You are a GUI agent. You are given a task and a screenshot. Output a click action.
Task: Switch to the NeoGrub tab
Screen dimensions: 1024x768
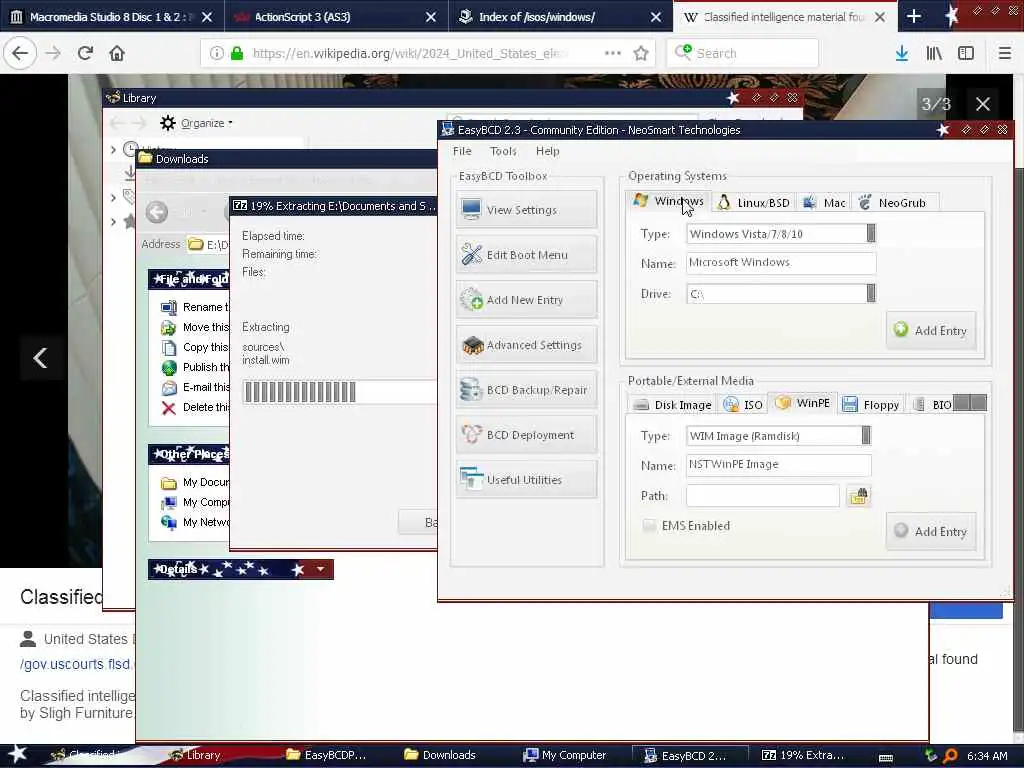click(893, 202)
